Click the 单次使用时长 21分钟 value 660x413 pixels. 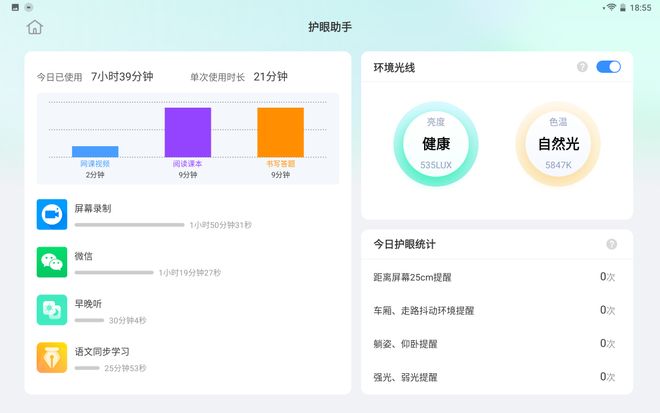click(270, 77)
